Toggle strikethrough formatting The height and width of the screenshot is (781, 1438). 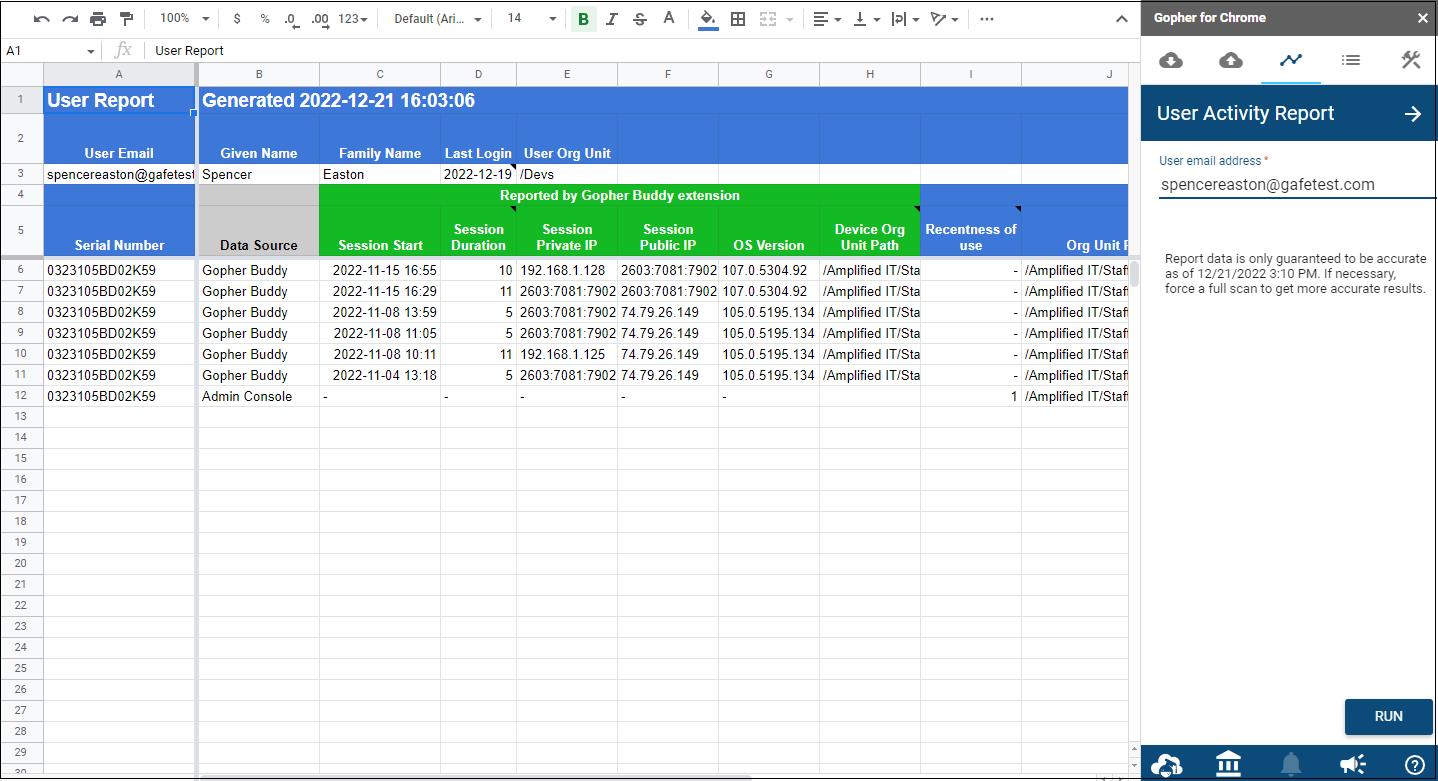click(640, 19)
